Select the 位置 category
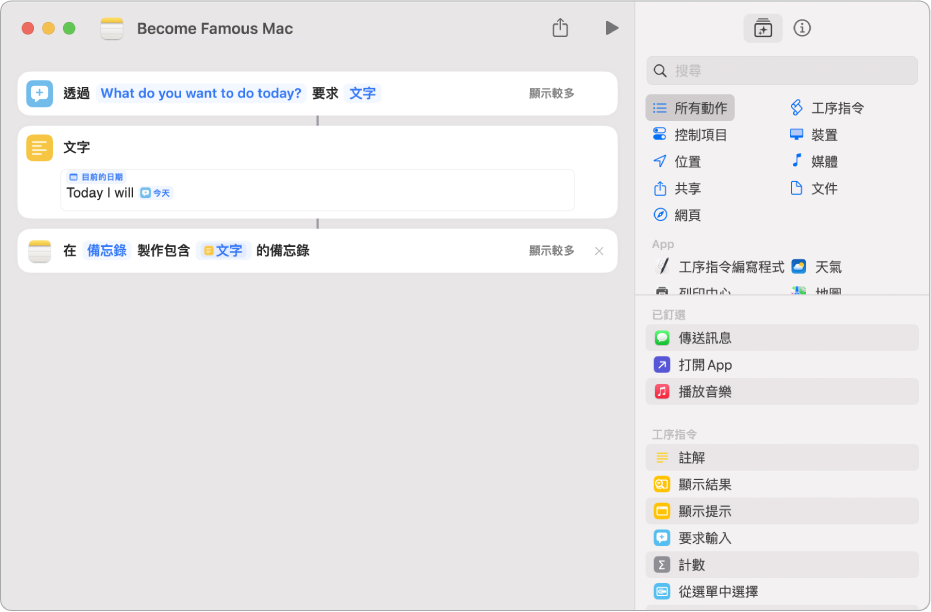The image size is (931, 612). coord(677,161)
